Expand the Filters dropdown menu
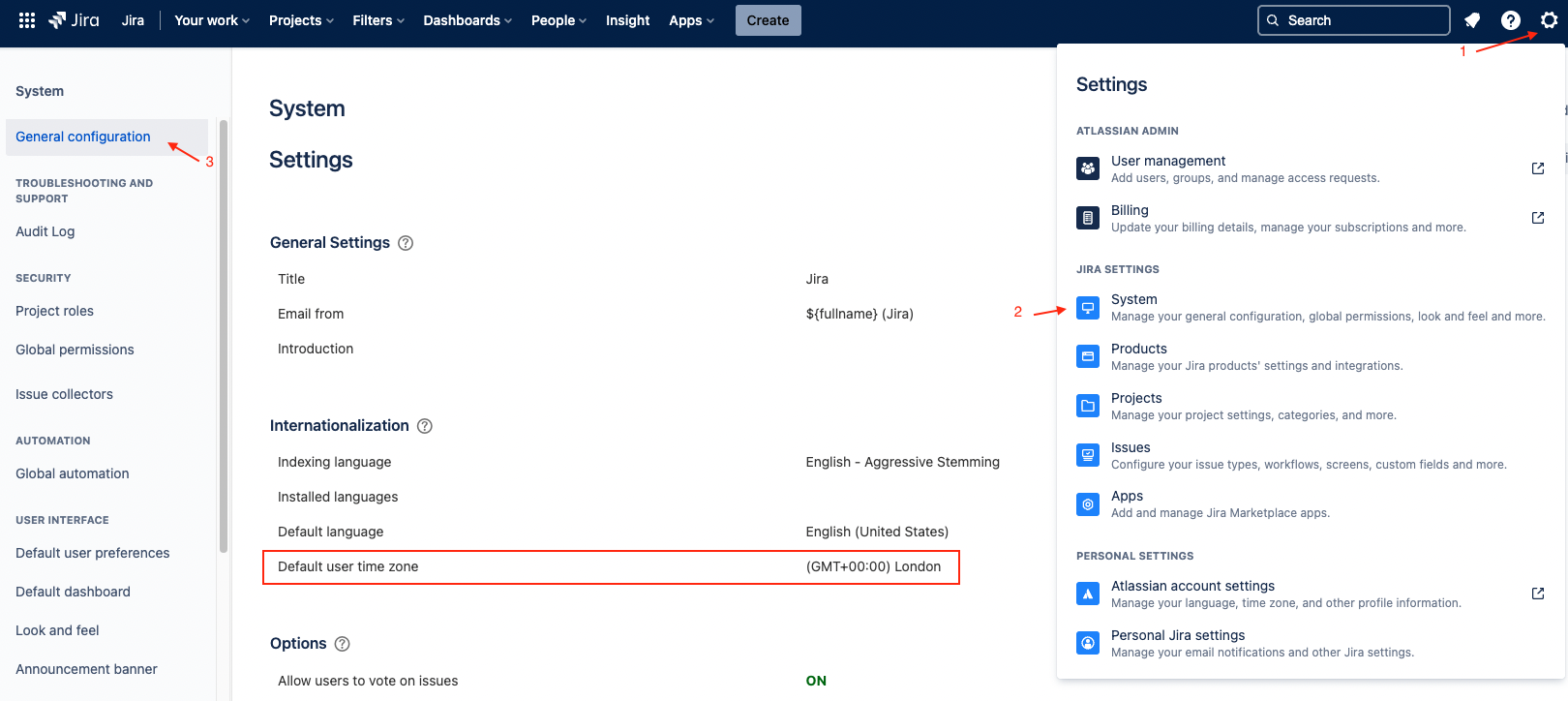This screenshot has height=701, width=1568. tap(378, 20)
